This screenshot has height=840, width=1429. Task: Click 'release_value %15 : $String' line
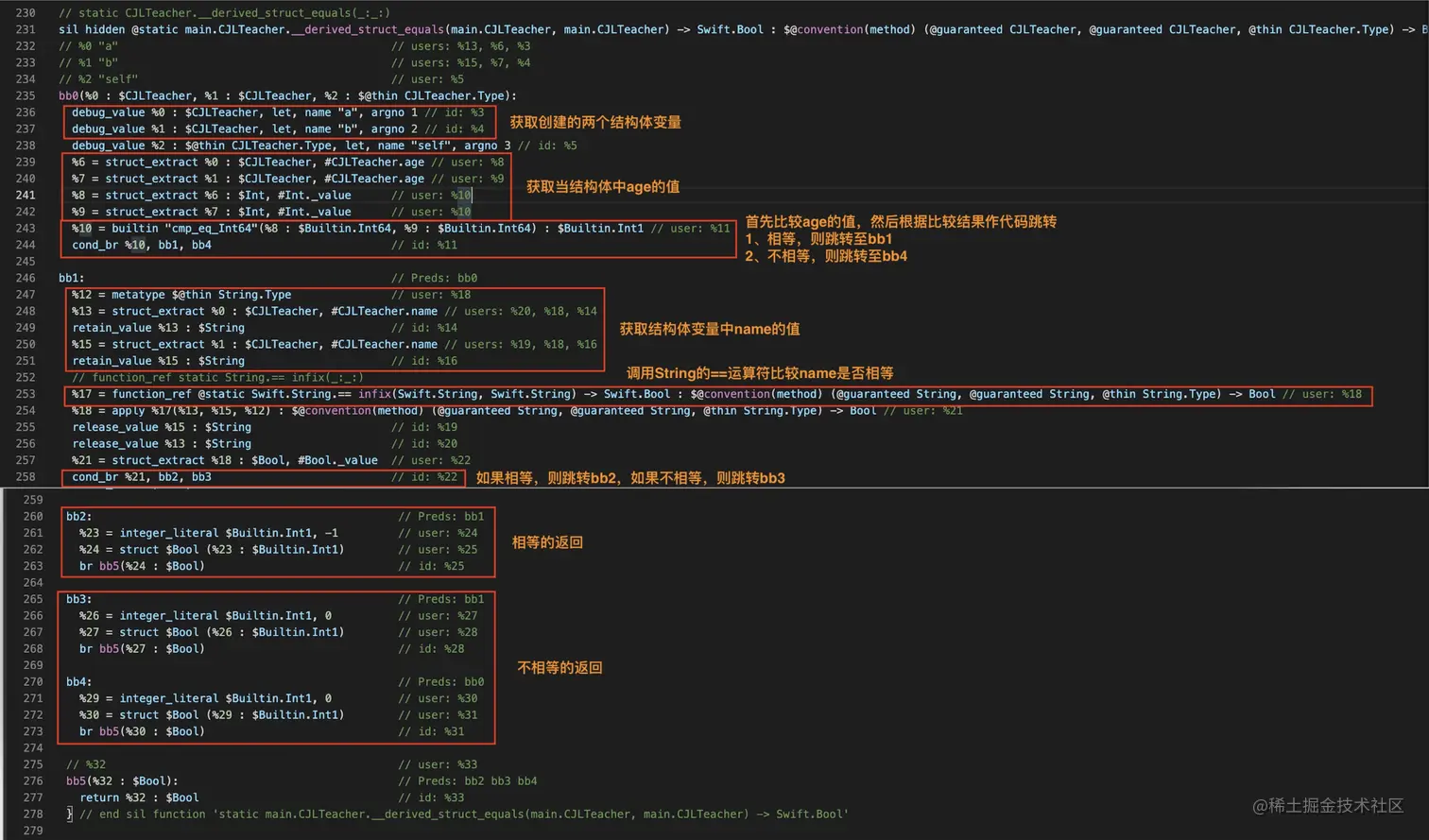[265, 427]
